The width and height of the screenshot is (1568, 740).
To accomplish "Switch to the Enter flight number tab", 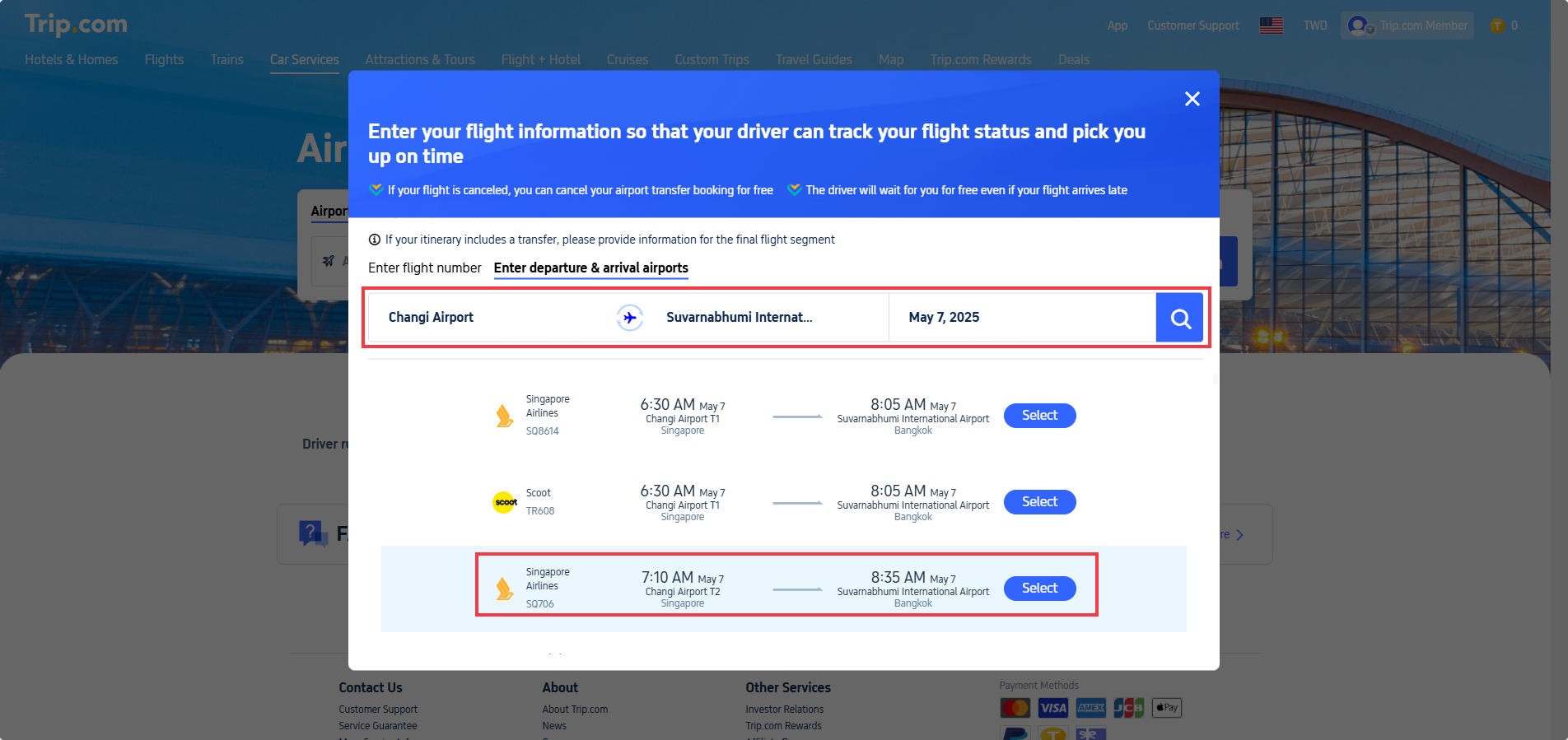I will [425, 268].
